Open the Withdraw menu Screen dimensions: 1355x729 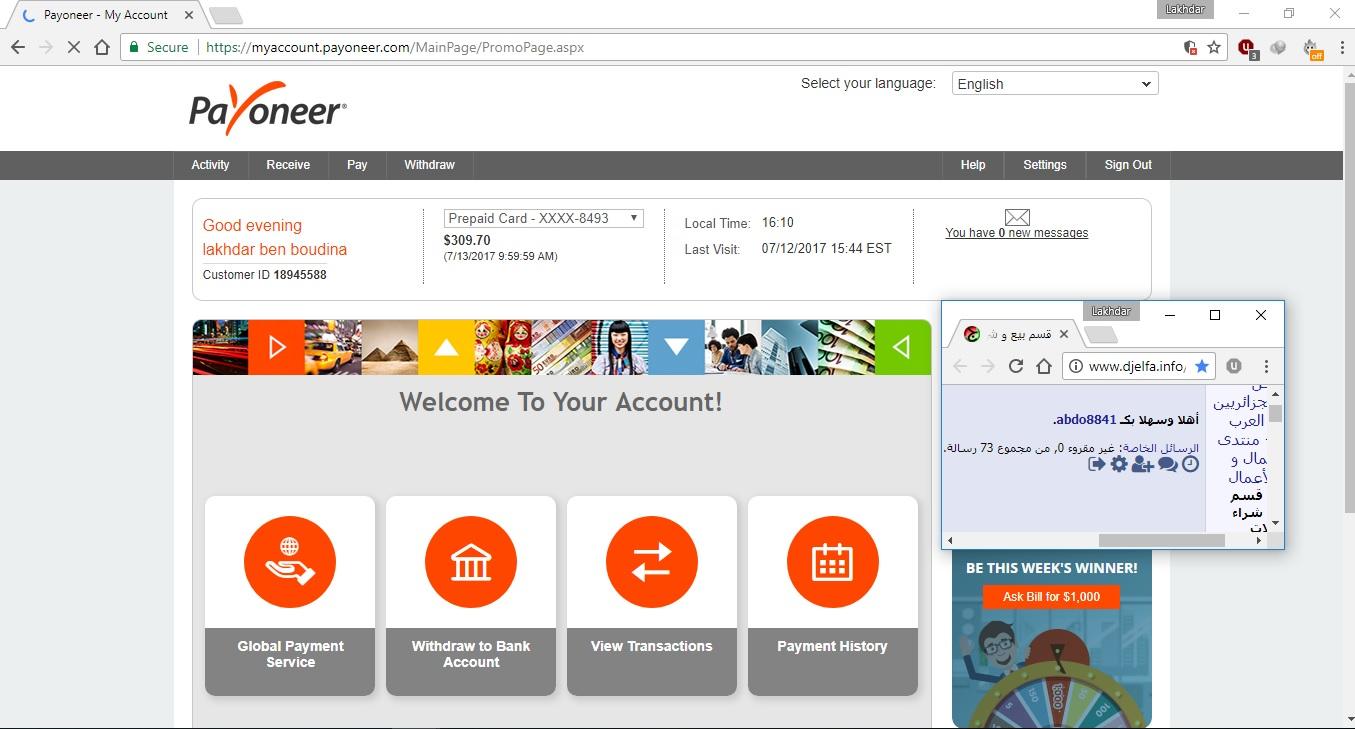429,165
